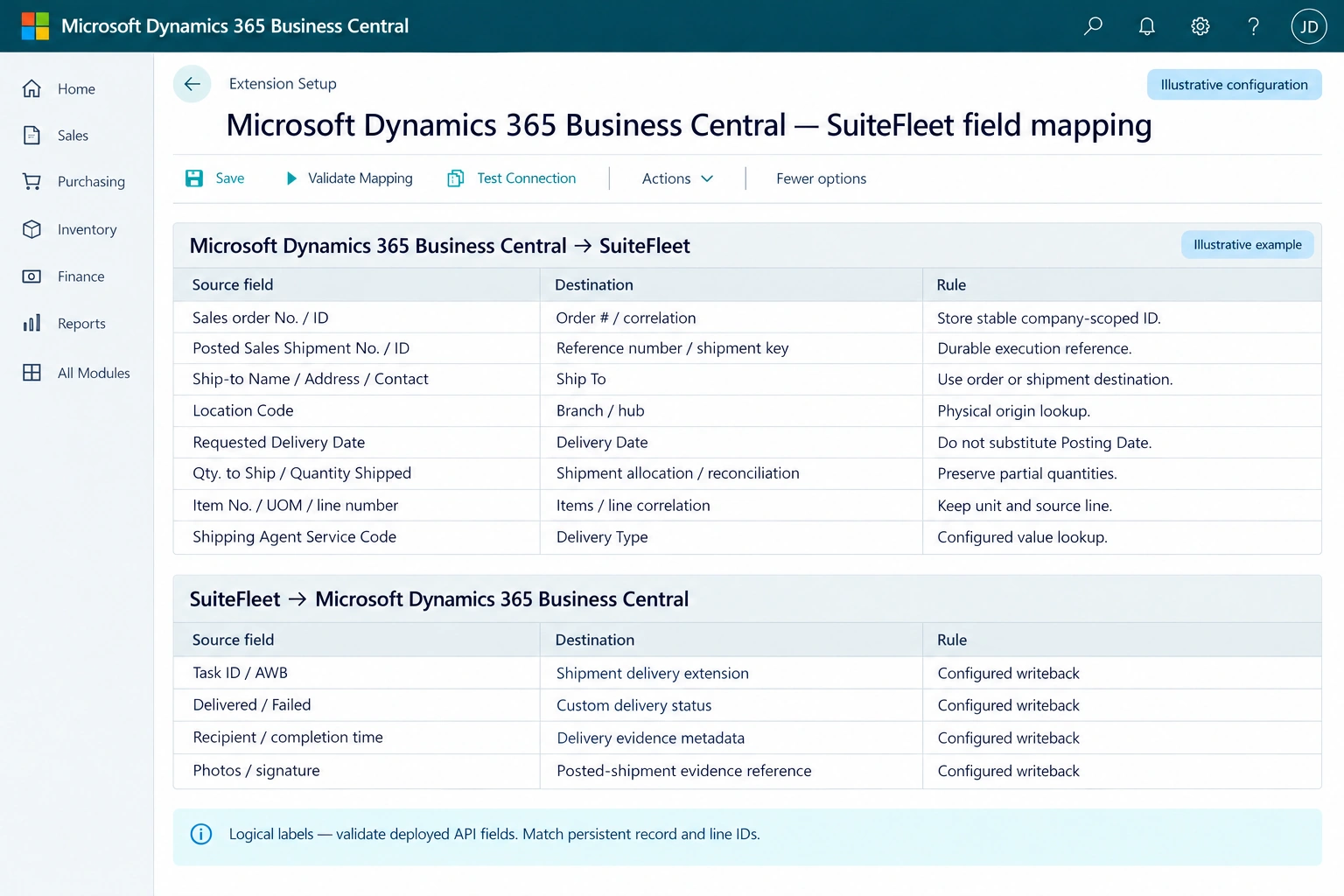This screenshot has height=896, width=1344.
Task: Click the Illustrative configuration badge
Action: (1234, 85)
